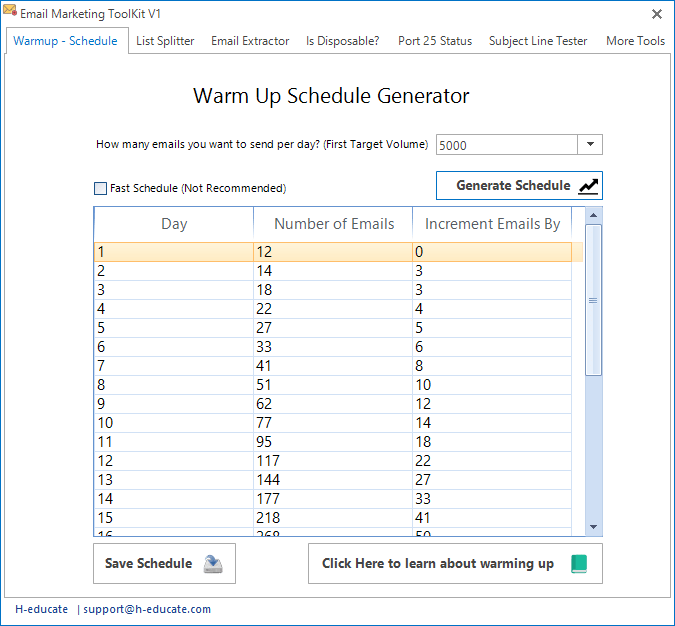675x626 pixels.
Task: Click the scrollbar up arrow
Action: [x=594, y=215]
